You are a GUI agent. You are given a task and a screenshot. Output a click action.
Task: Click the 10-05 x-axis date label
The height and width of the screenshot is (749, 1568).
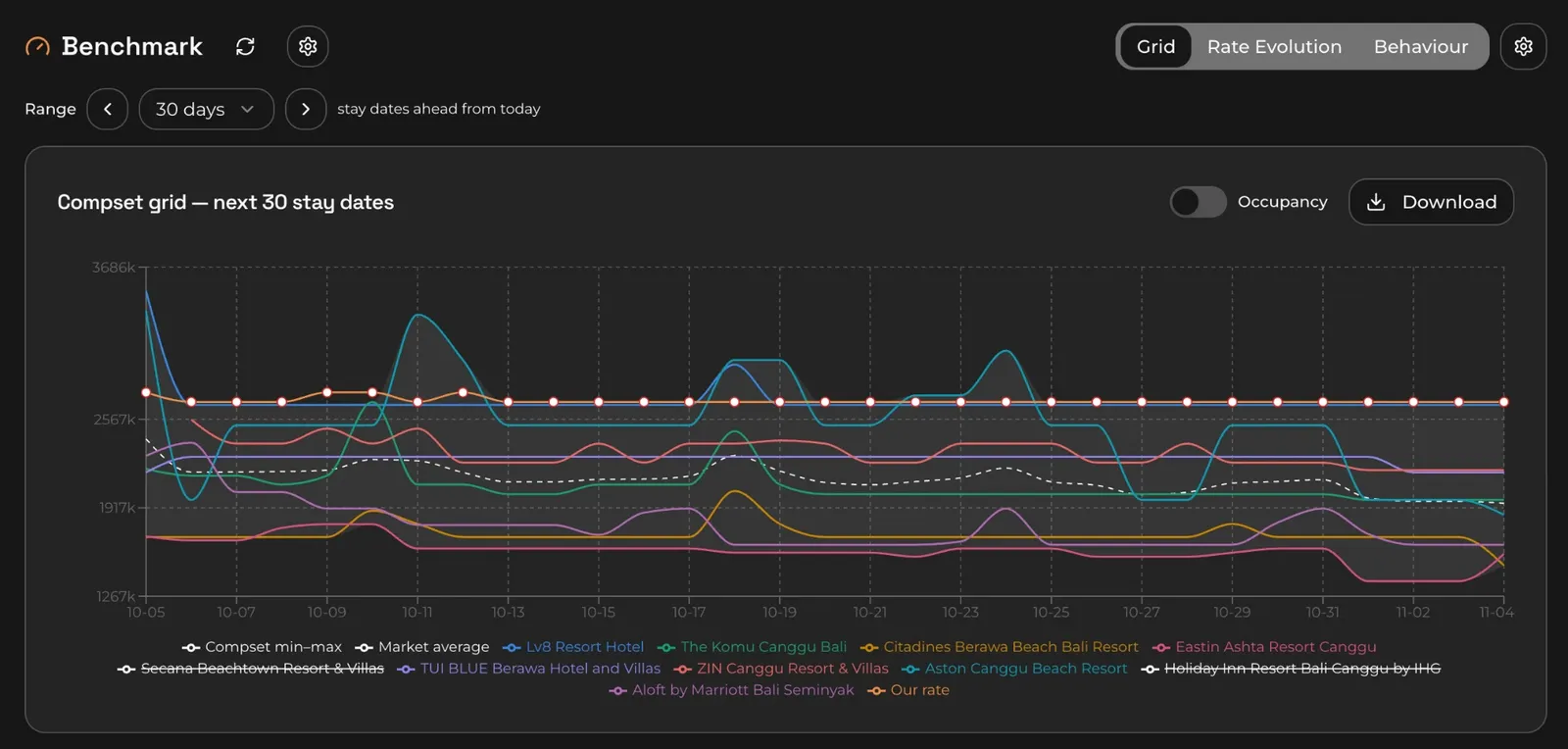[146, 612]
